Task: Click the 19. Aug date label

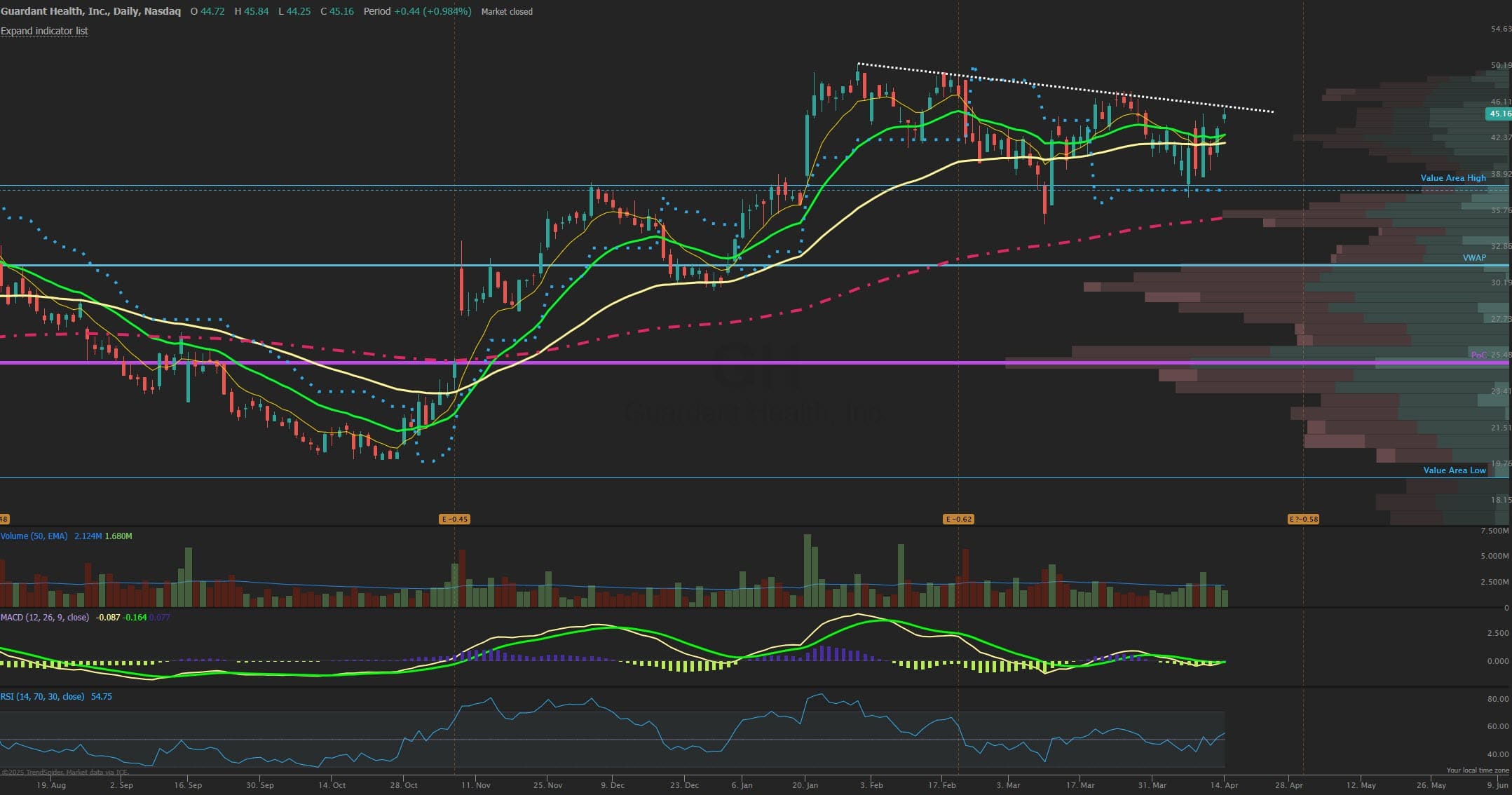Action: 51,785
